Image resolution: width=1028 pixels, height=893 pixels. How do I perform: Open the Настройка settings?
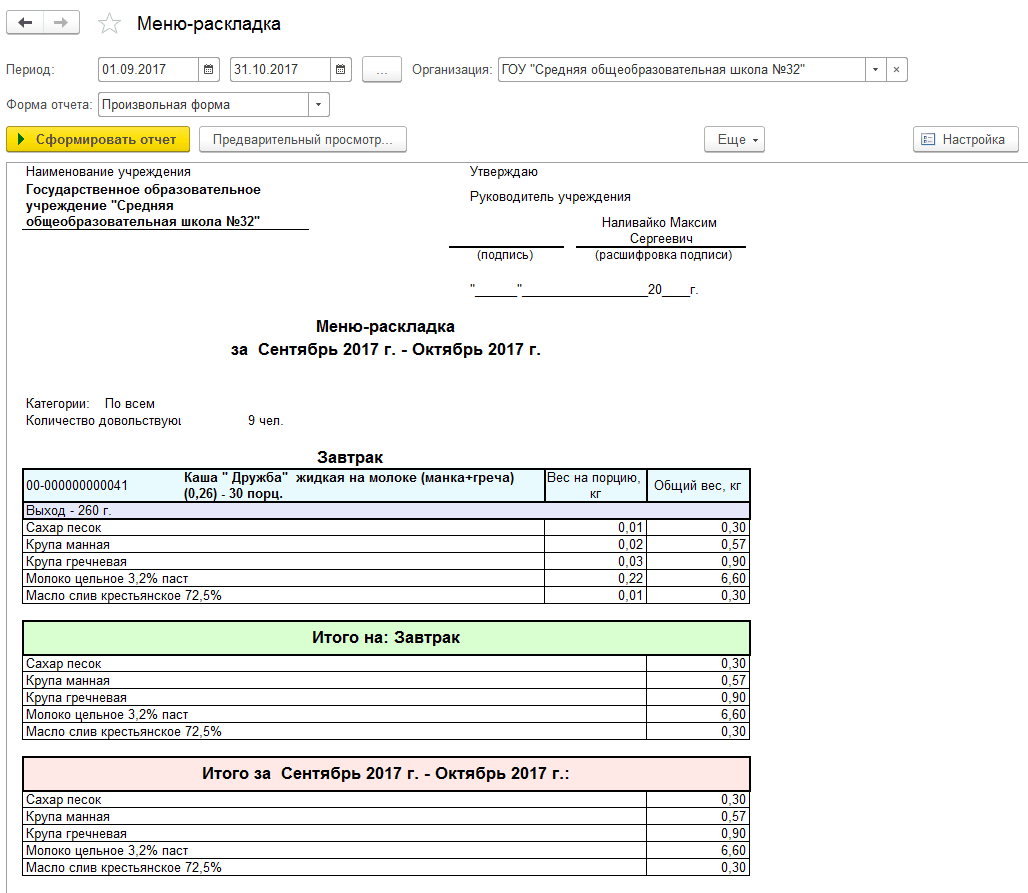pyautogui.click(x=965, y=140)
